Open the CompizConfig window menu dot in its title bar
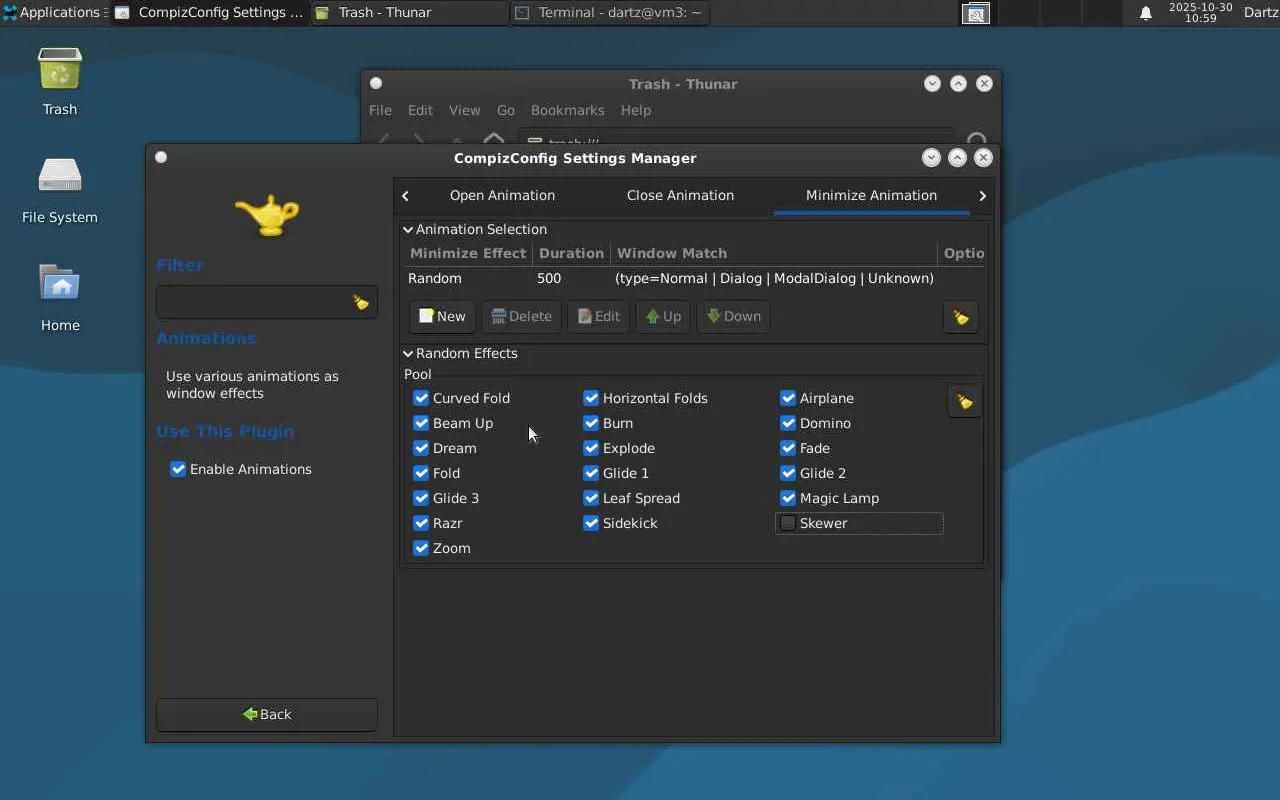Screen dimensions: 1280x800 [161, 157]
